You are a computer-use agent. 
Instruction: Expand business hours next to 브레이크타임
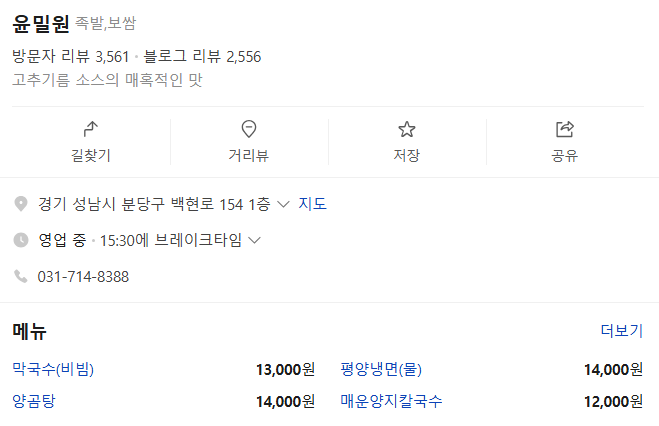[254, 240]
